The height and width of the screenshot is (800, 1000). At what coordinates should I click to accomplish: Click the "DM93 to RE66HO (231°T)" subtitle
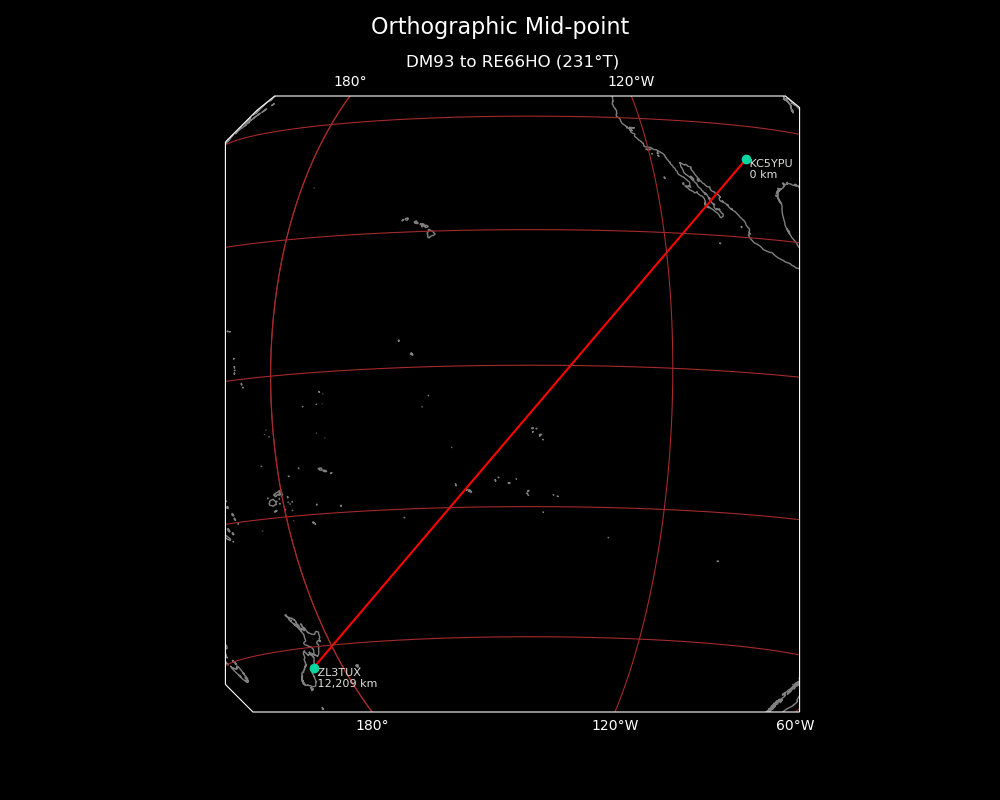512,62
